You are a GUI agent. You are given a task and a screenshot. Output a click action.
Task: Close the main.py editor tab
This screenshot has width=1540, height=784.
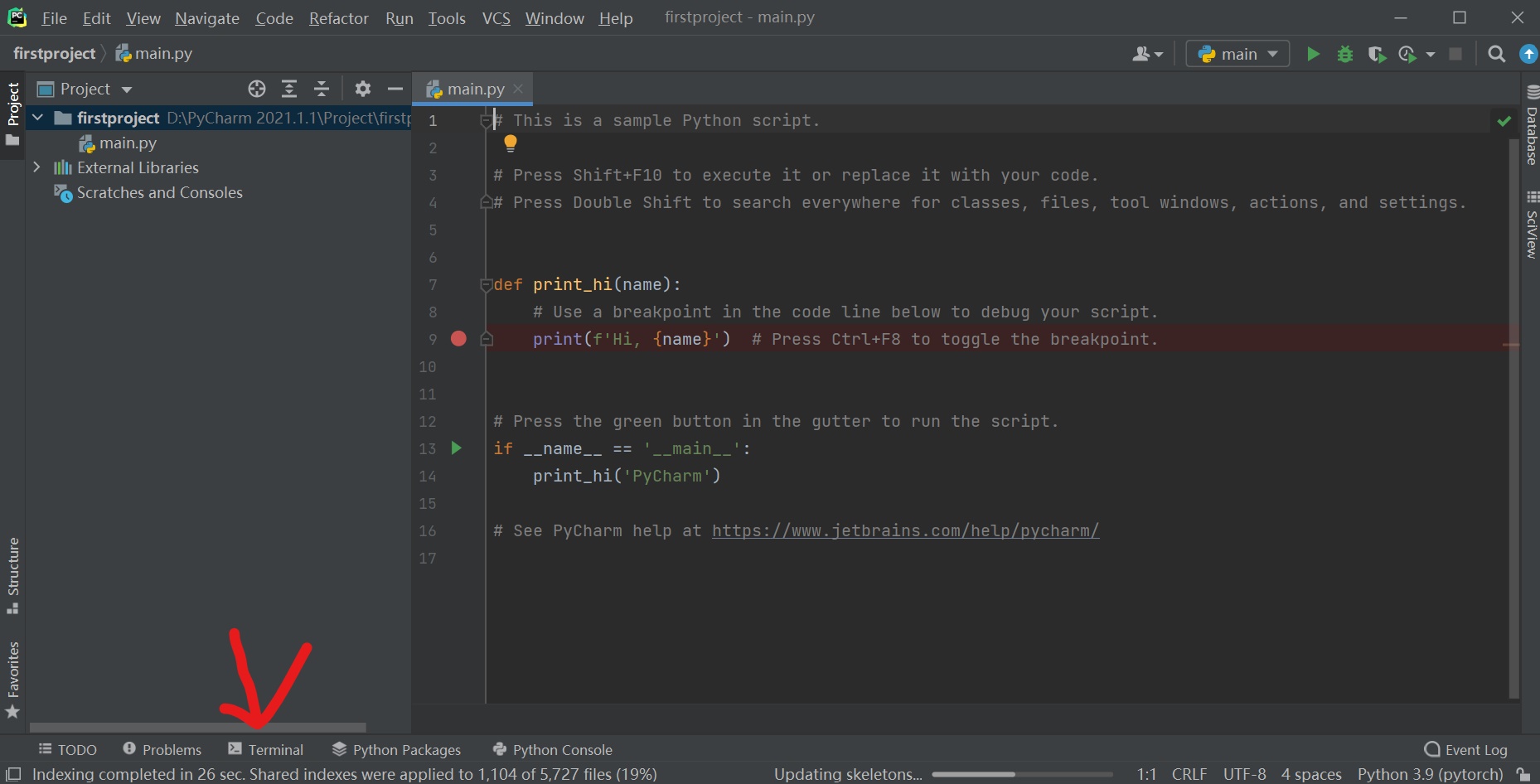pos(518,89)
